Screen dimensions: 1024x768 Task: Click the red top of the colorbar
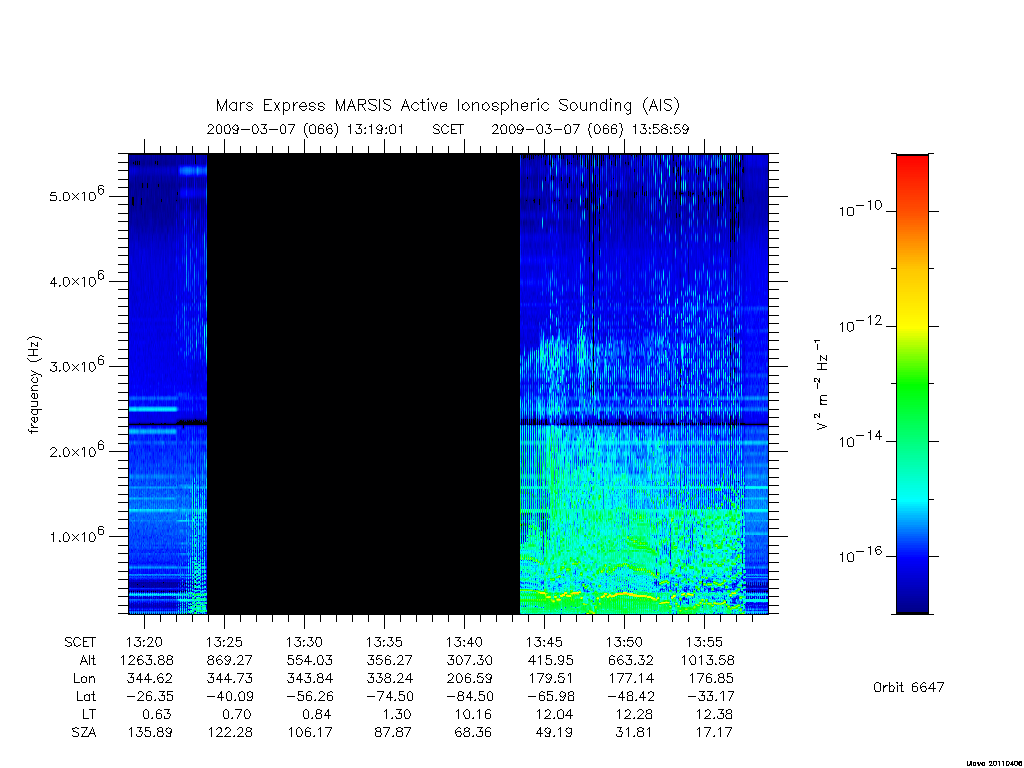tap(912, 171)
